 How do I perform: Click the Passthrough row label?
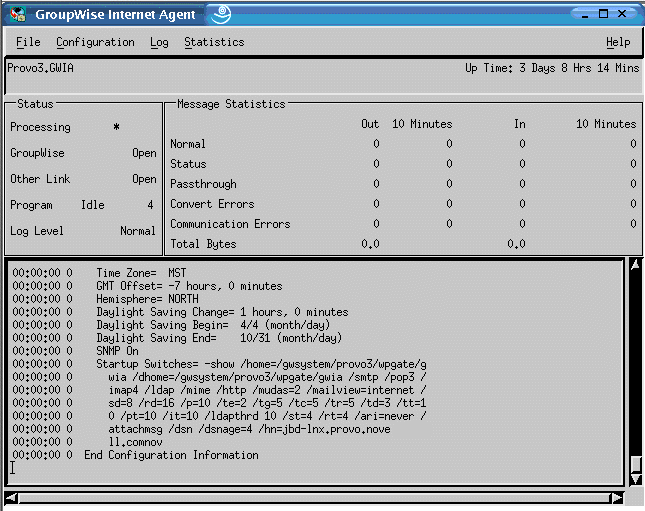pos(203,184)
